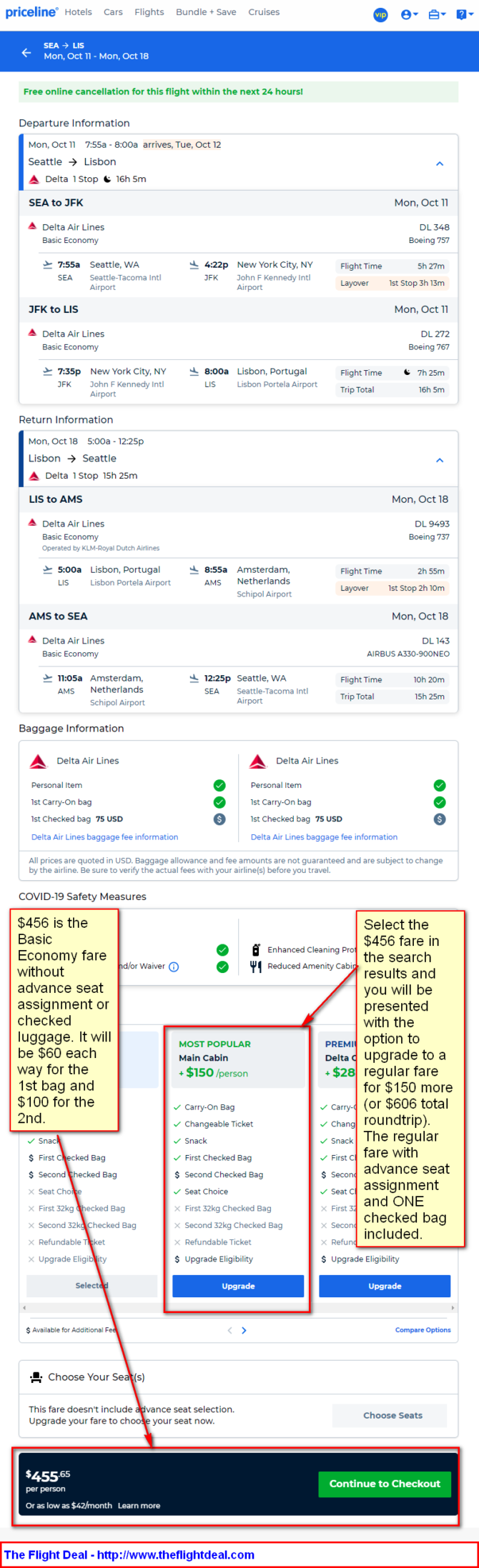Click Continue to Checkout button
The height and width of the screenshot is (1568, 479).
385,1483
